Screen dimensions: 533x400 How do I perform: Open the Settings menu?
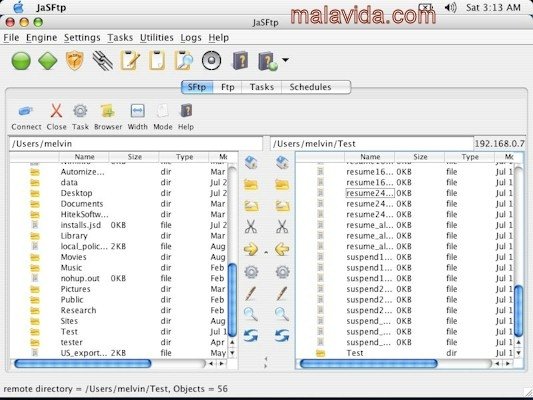pos(82,38)
